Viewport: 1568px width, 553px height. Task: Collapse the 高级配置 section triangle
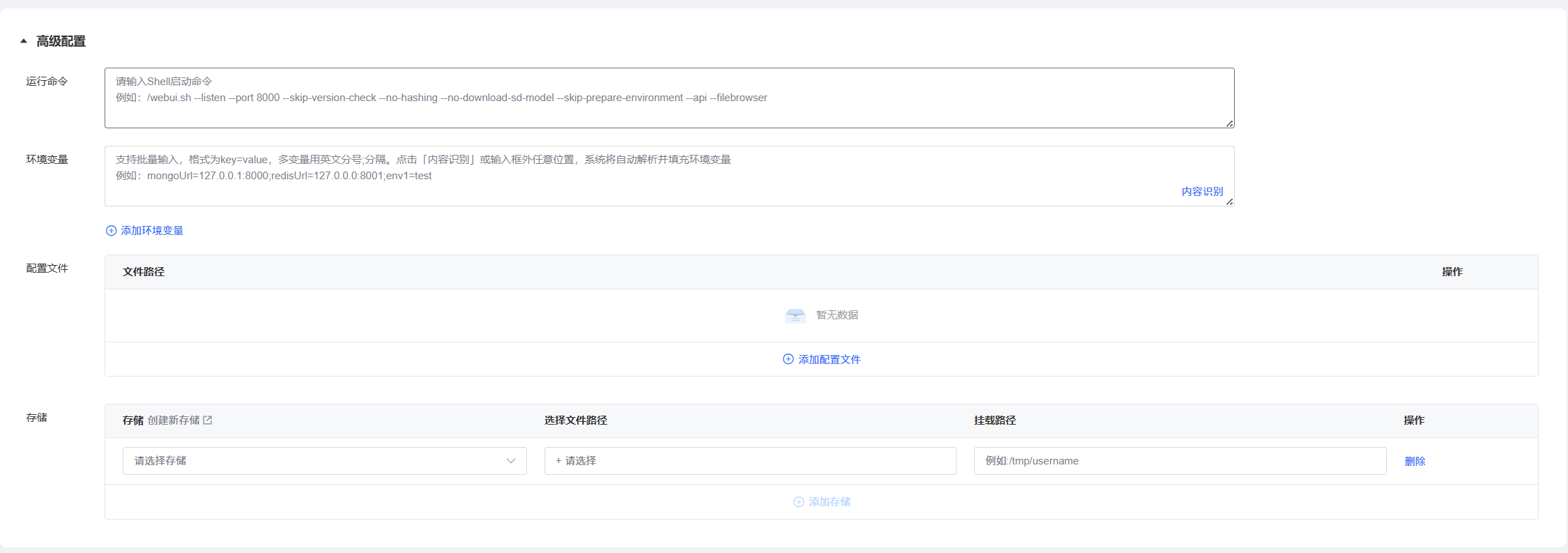tap(24, 41)
